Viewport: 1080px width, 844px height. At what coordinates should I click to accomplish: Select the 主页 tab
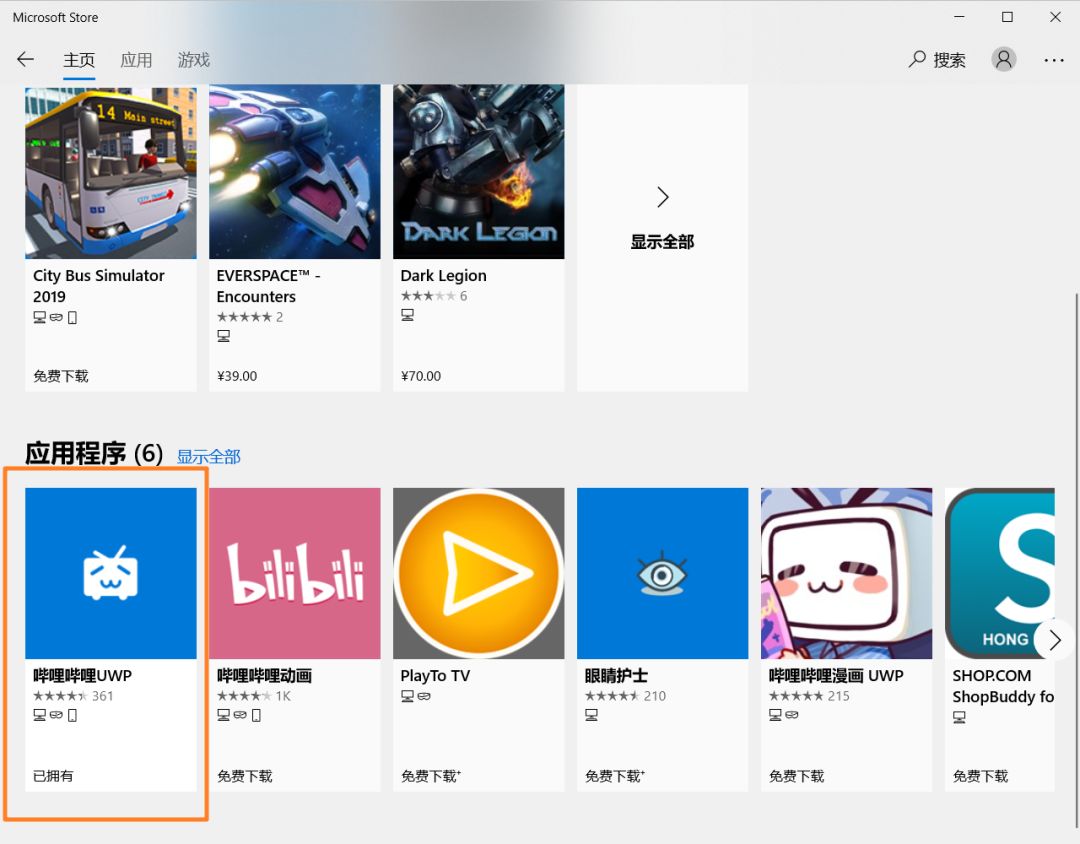(79, 60)
